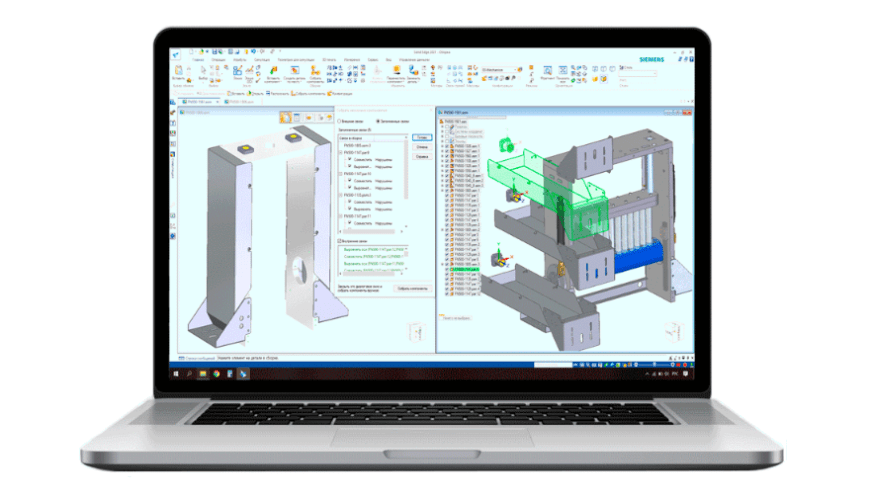Click the Sketch (Эскиз) ribbon icon
The image size is (870, 501).
click(237, 73)
